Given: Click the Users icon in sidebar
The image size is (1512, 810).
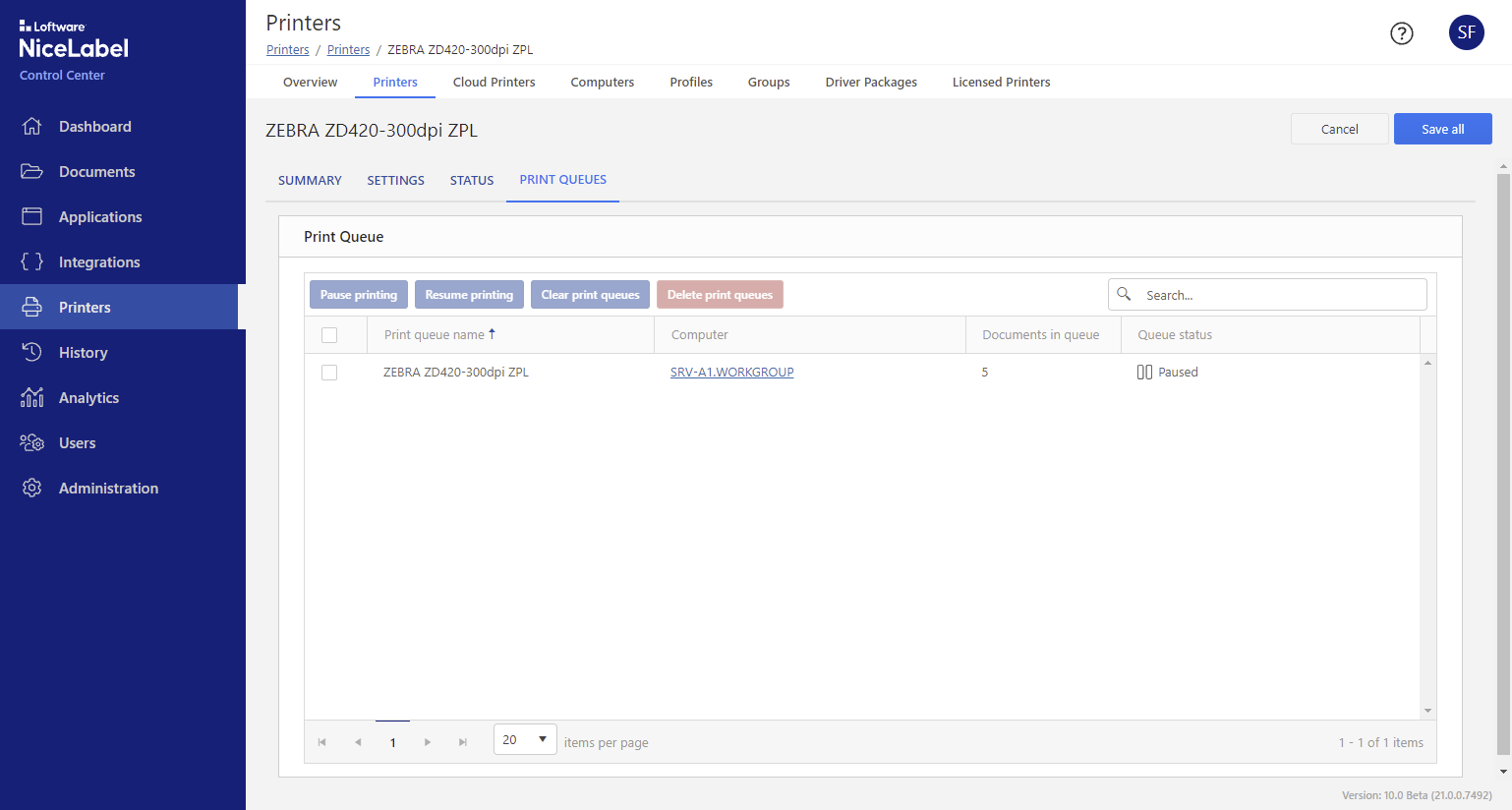Looking at the screenshot, I should [31, 442].
